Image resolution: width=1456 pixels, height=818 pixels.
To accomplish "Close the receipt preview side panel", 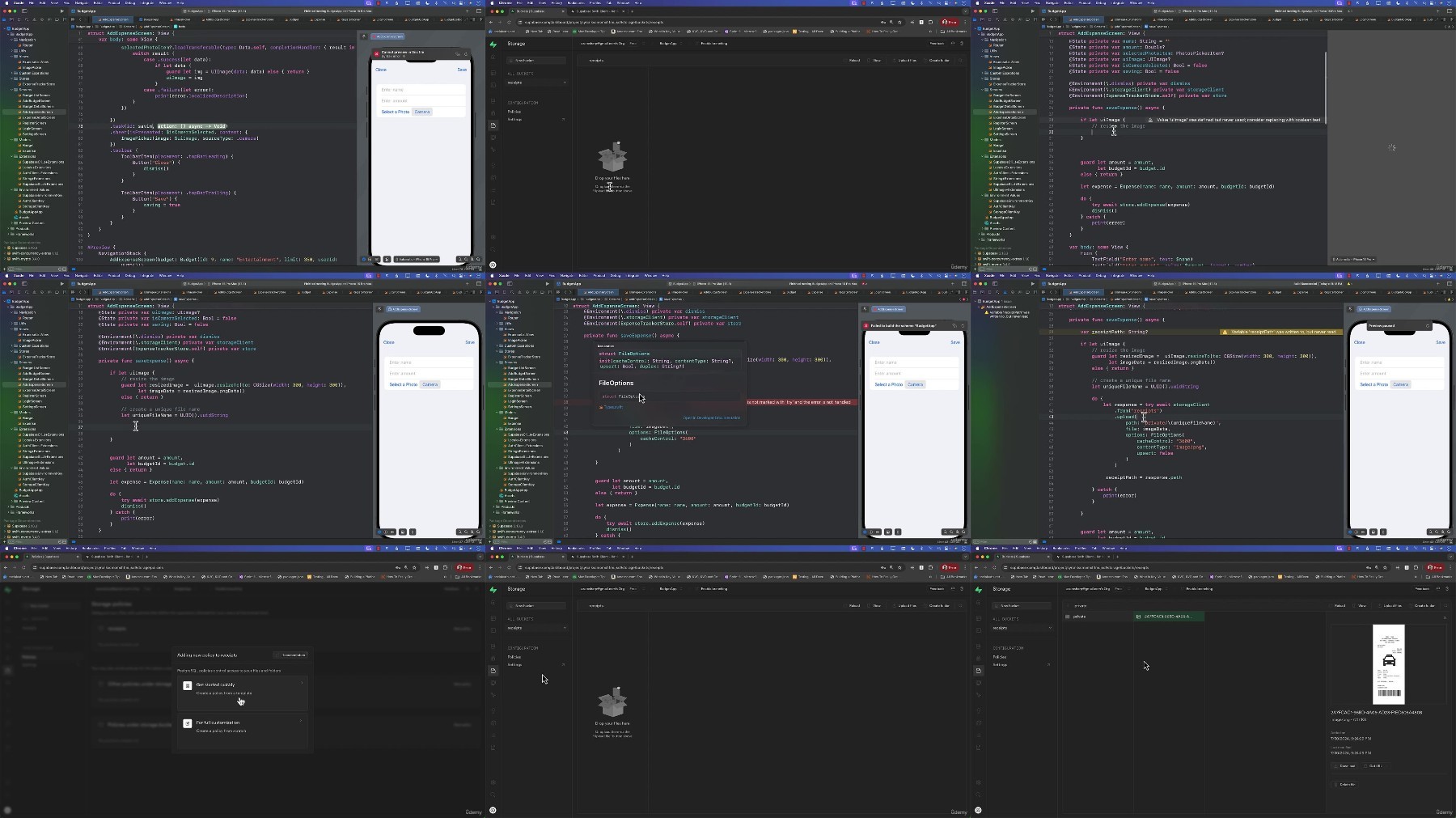I will pyautogui.click(x=1445, y=617).
